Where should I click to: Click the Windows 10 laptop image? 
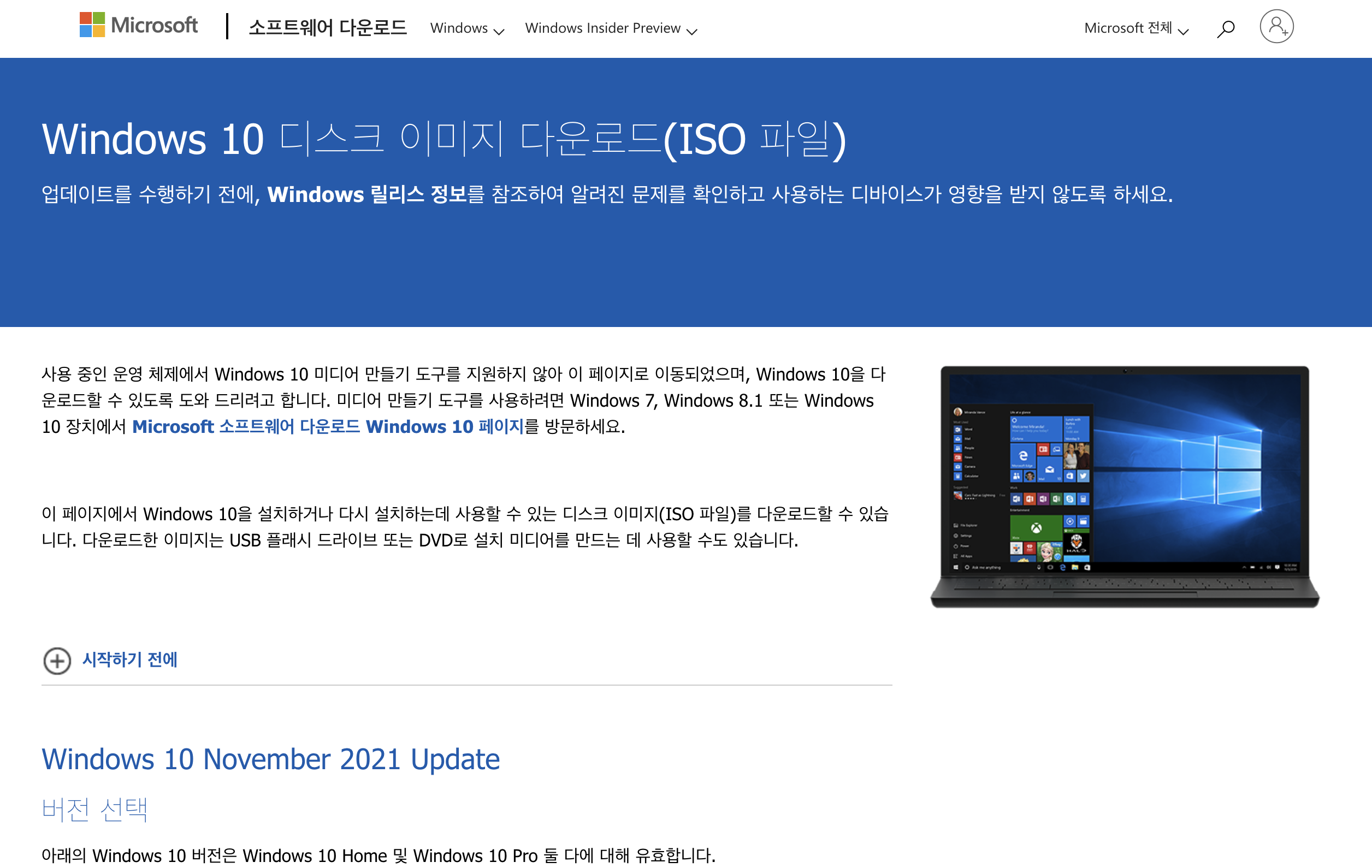coord(1125,486)
